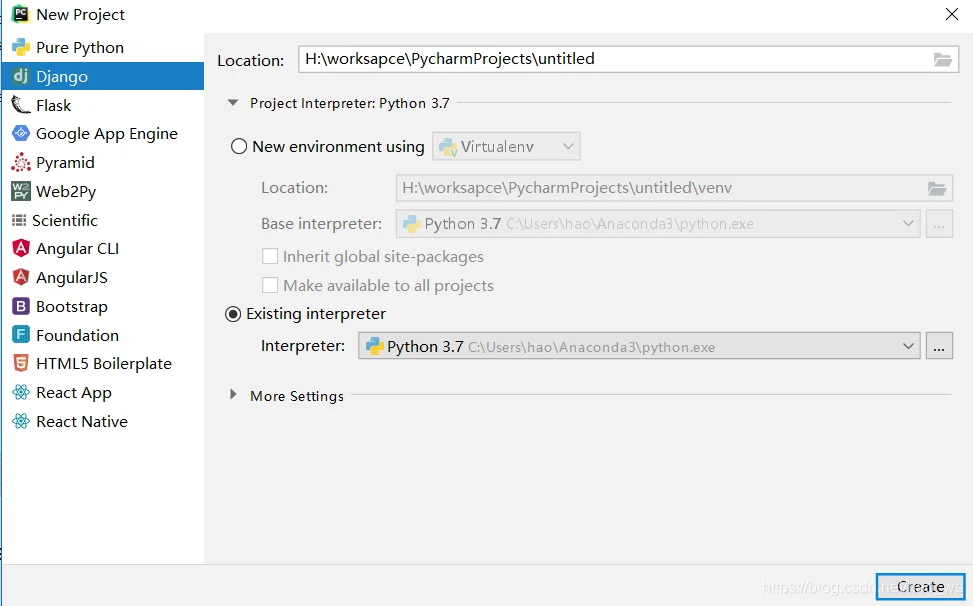Select Pure Python project type
This screenshot has width=973, height=606.
[80, 48]
